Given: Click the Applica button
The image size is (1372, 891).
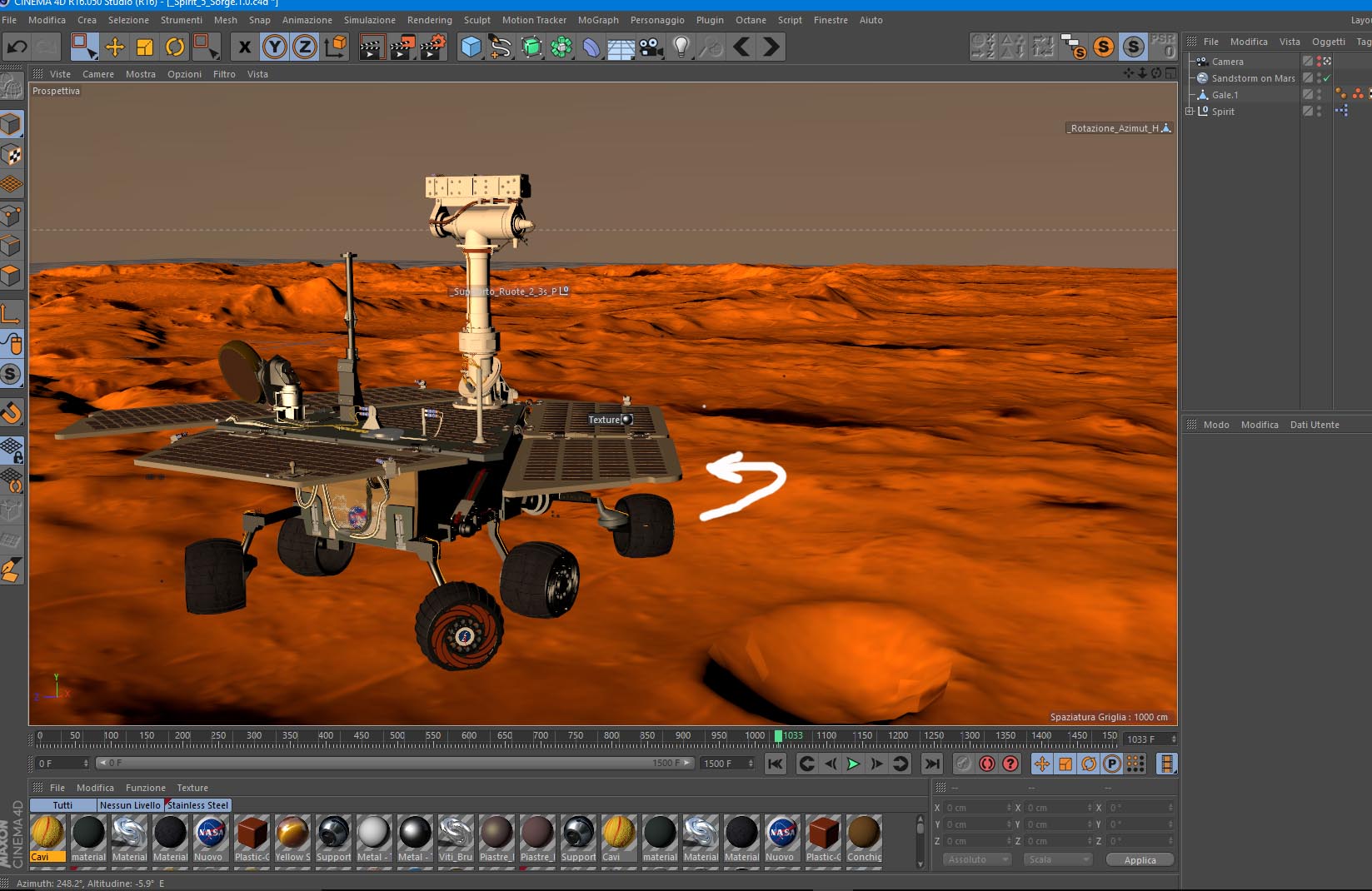Looking at the screenshot, I should 1140,859.
